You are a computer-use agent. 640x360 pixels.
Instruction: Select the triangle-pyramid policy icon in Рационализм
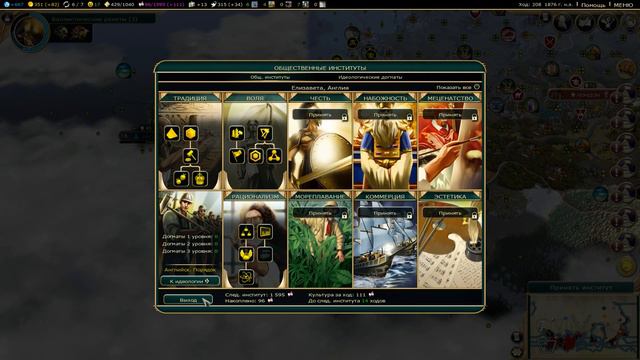point(246,232)
